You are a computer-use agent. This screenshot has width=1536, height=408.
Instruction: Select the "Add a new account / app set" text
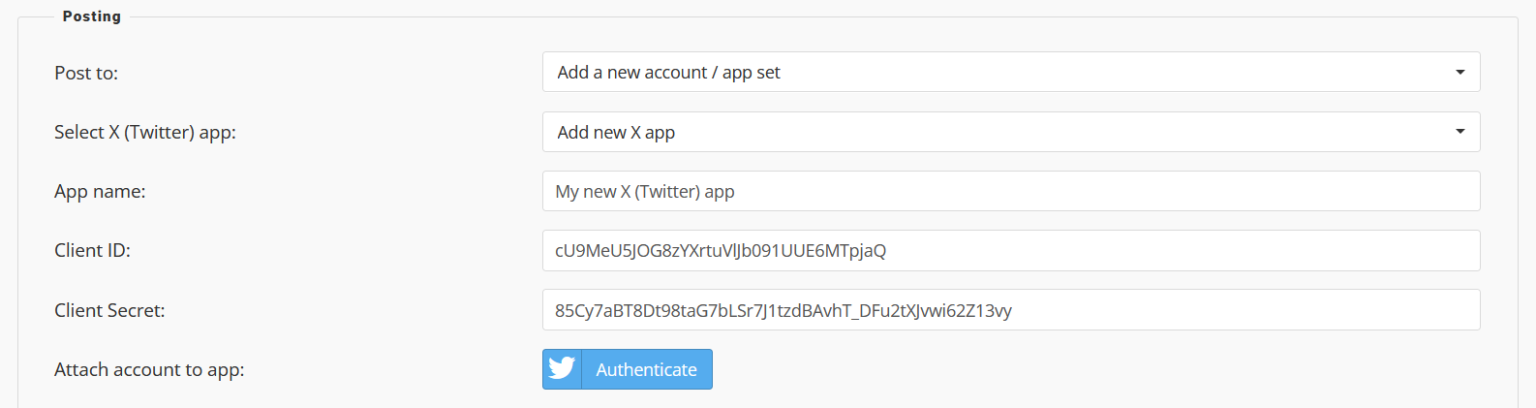pos(669,72)
